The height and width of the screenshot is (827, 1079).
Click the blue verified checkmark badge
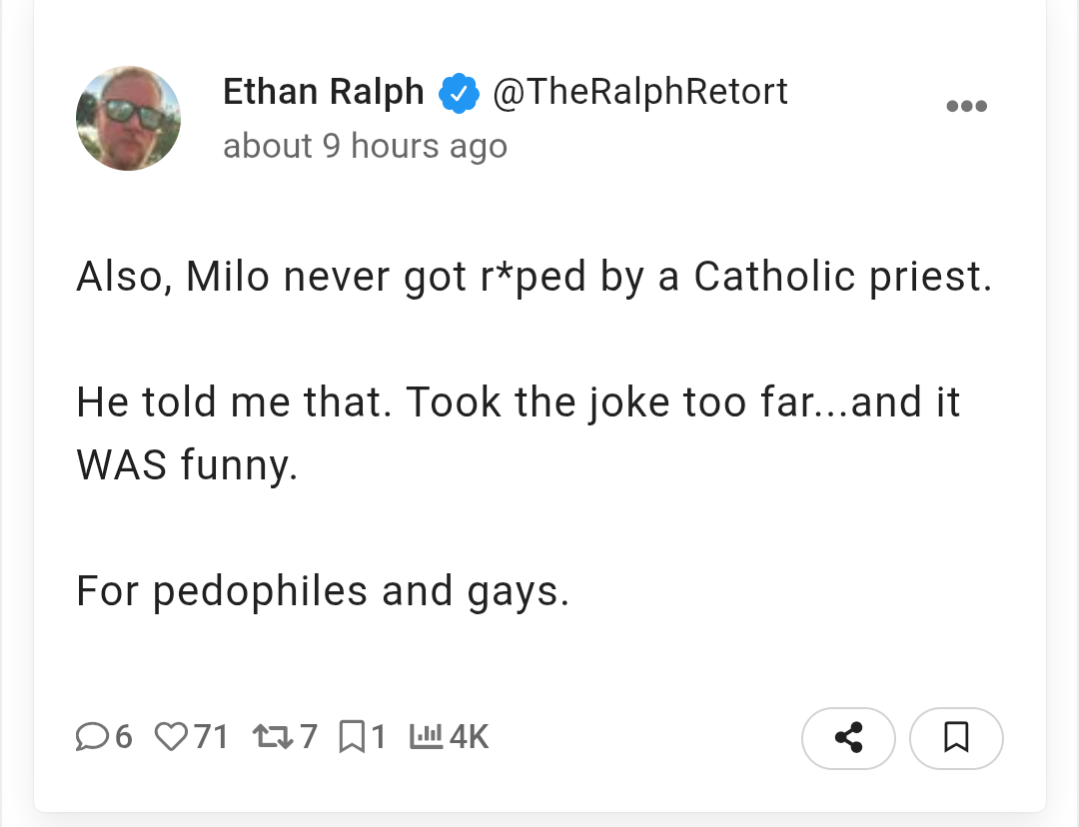pyautogui.click(x=458, y=93)
